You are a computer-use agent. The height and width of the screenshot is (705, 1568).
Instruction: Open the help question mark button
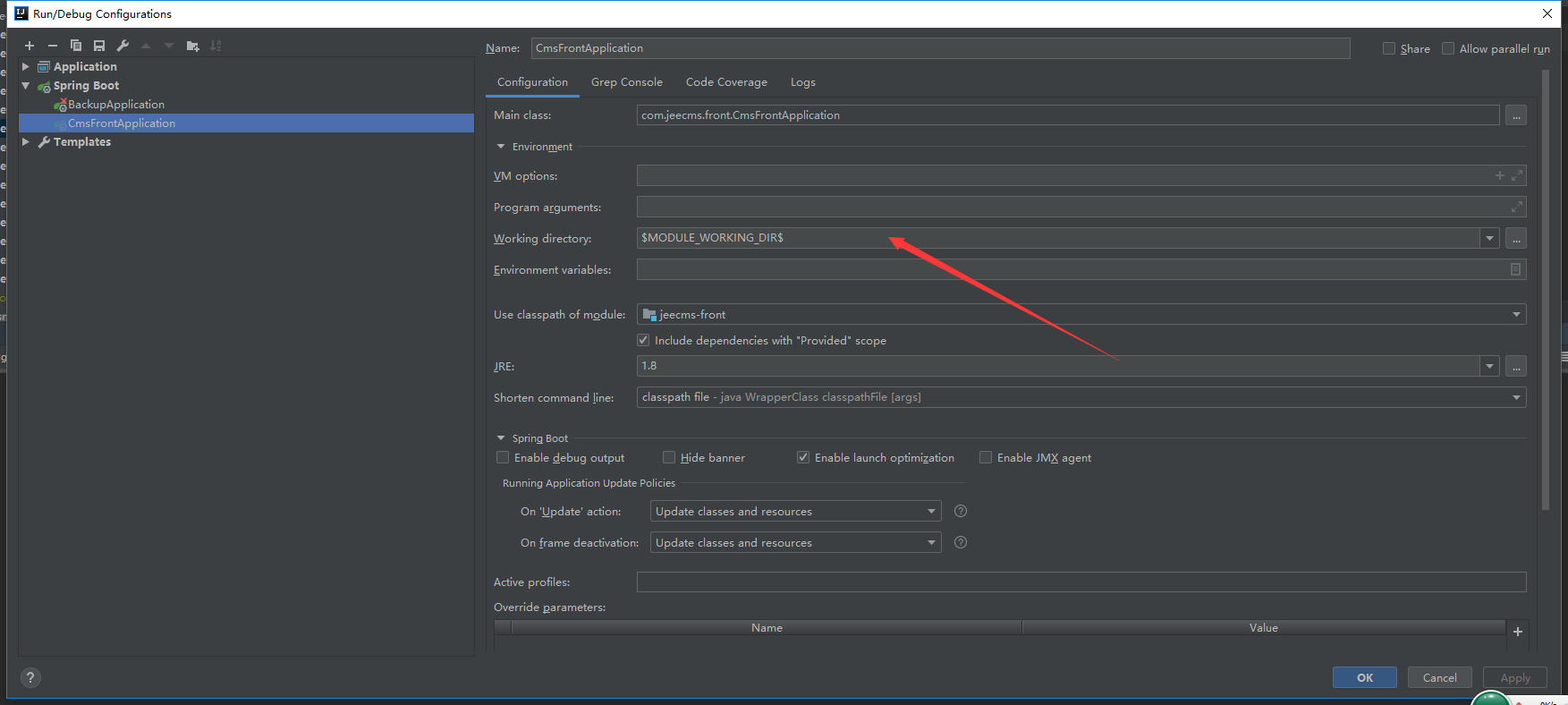[x=30, y=677]
